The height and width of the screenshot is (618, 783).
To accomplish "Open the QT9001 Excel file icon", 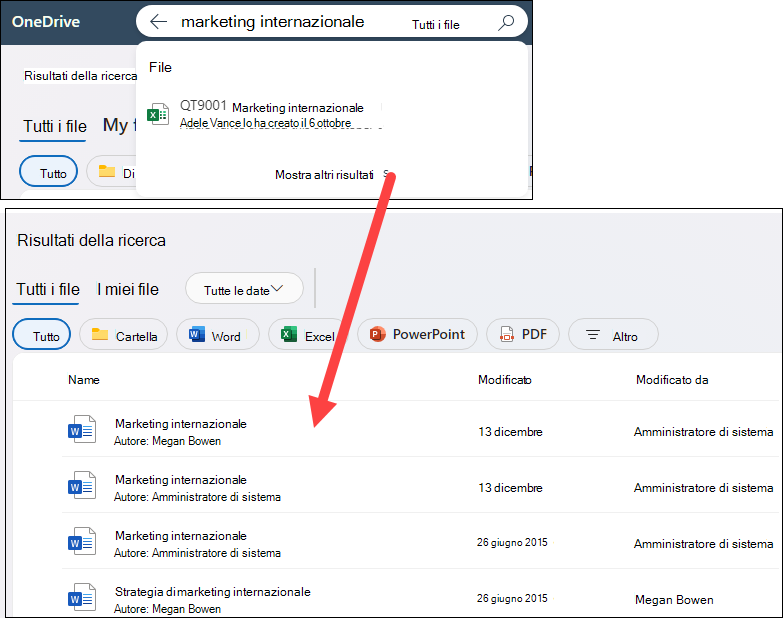I will pyautogui.click(x=158, y=114).
